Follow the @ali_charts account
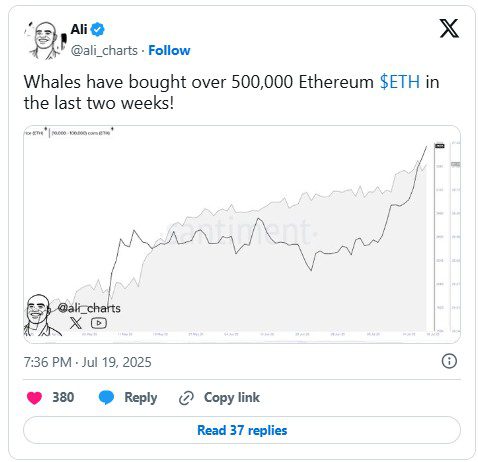Image resolution: width=478 pixels, height=462 pixels. pos(169,50)
